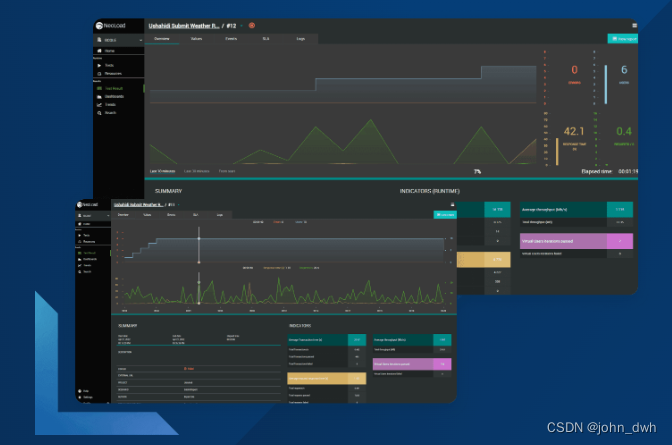Click the Elapsed time readout
The image size is (672, 445).
pyautogui.click(x=609, y=171)
